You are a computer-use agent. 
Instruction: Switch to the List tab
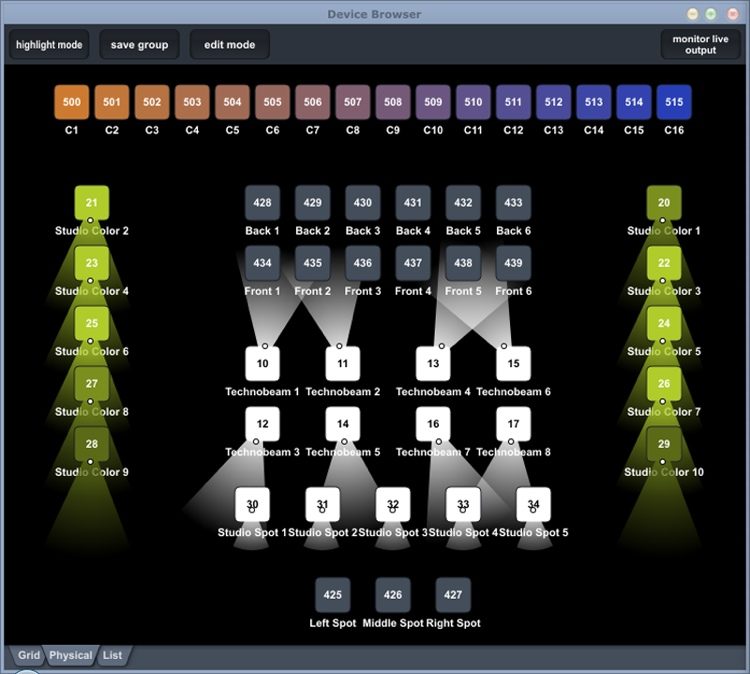tap(112, 656)
